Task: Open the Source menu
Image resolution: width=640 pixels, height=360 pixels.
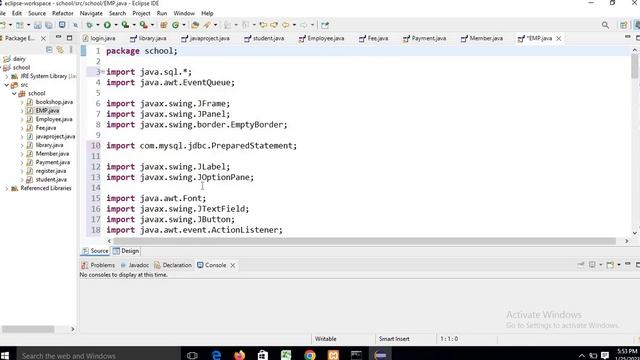Action: coord(37,13)
